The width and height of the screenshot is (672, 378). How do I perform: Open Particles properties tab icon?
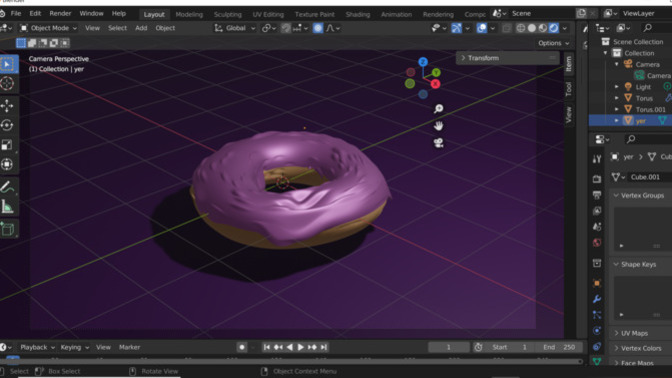coord(597,315)
